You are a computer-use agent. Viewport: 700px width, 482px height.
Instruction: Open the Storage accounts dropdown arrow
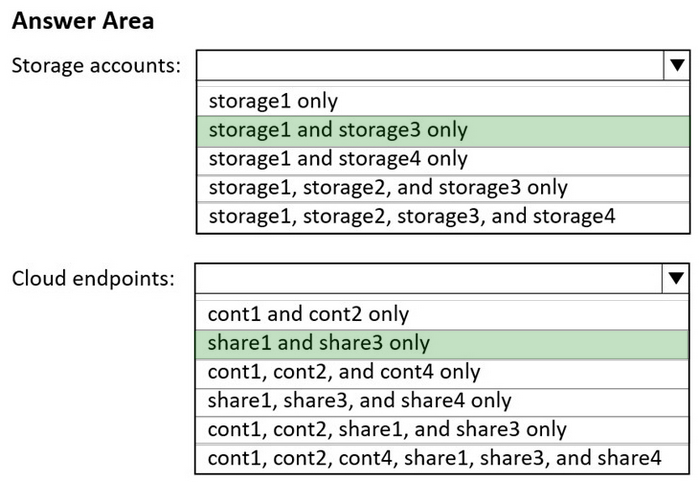pos(677,66)
